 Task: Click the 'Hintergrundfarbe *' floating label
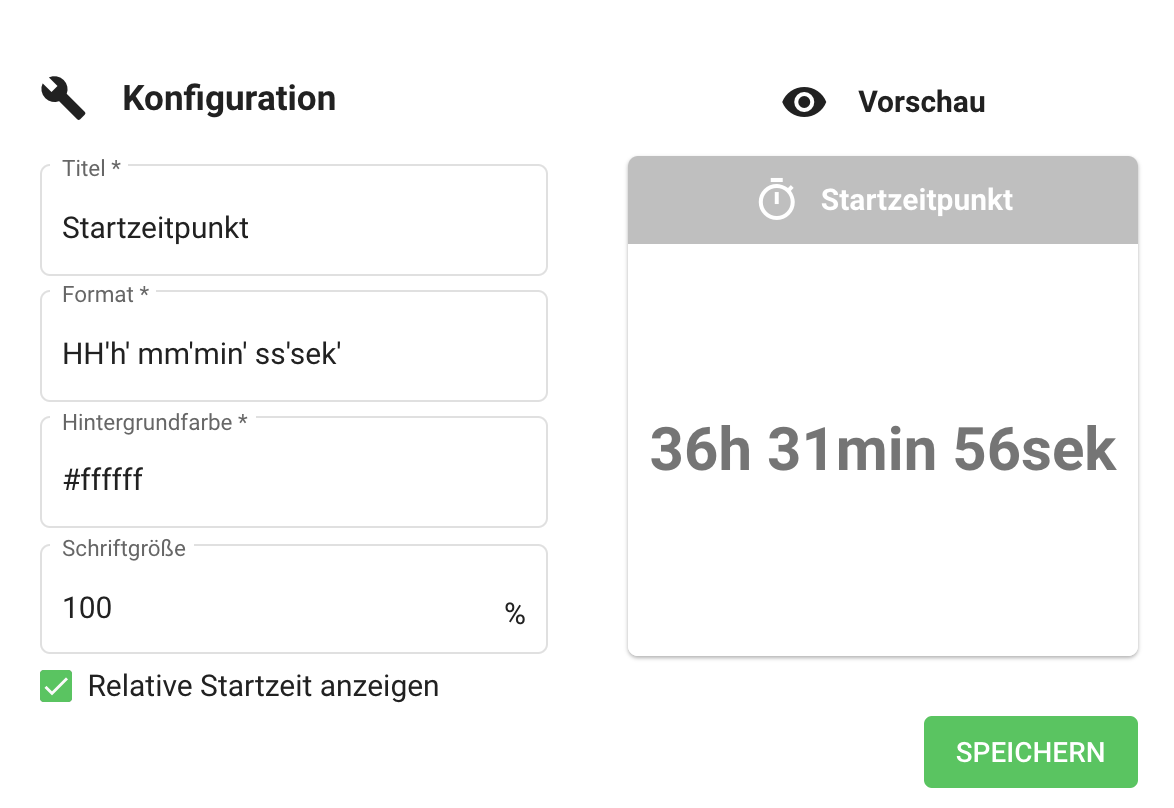click(x=154, y=422)
